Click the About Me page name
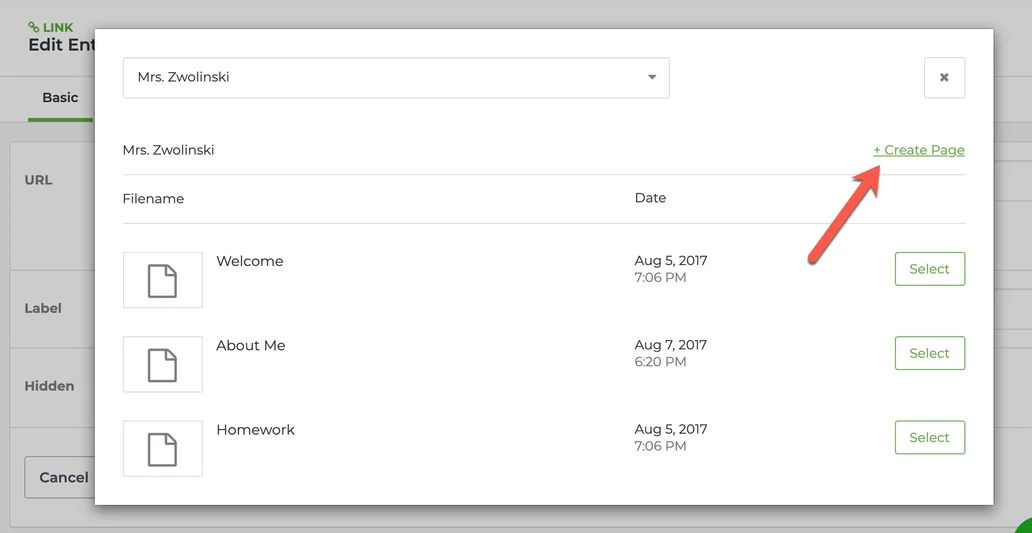Image resolution: width=1032 pixels, height=533 pixels. click(x=250, y=345)
